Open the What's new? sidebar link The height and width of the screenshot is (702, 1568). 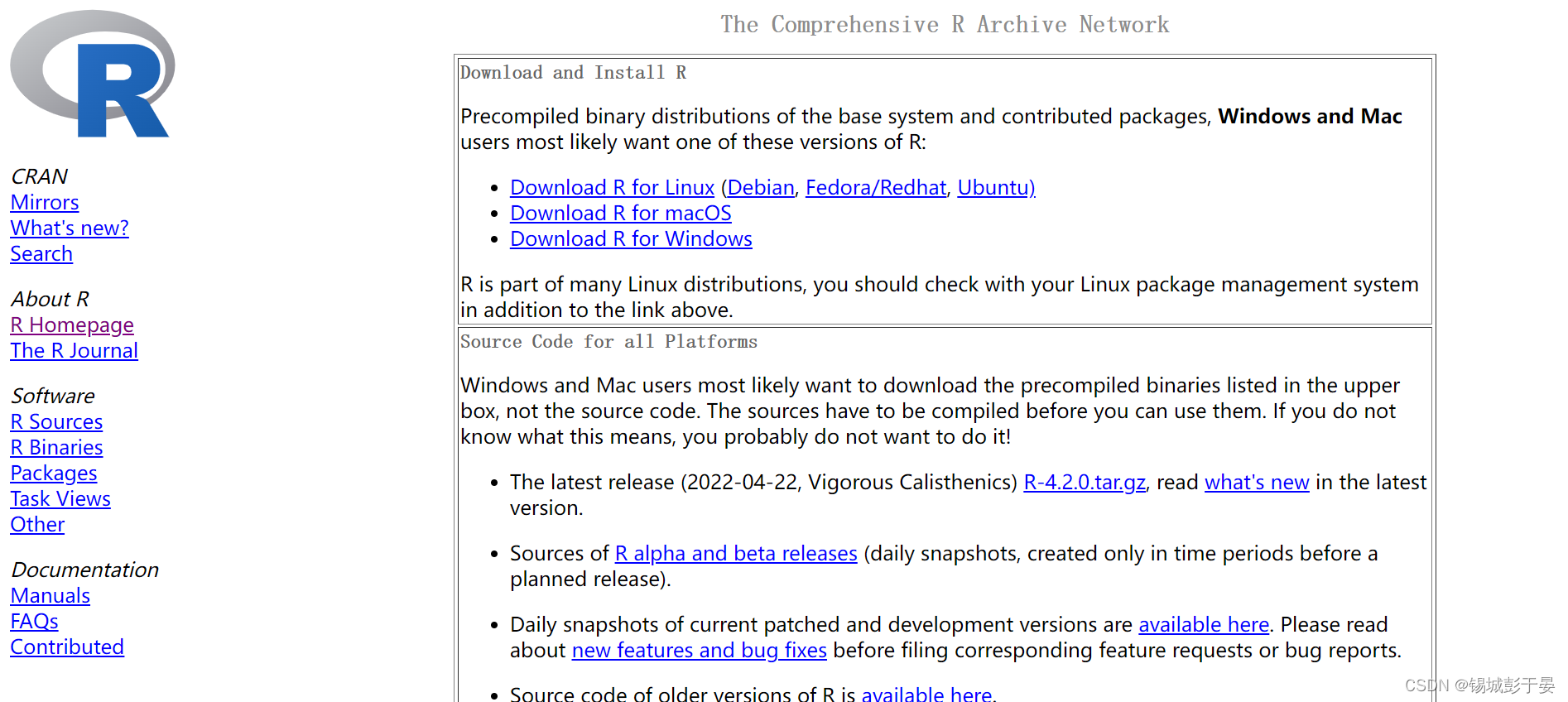pyautogui.click(x=70, y=228)
